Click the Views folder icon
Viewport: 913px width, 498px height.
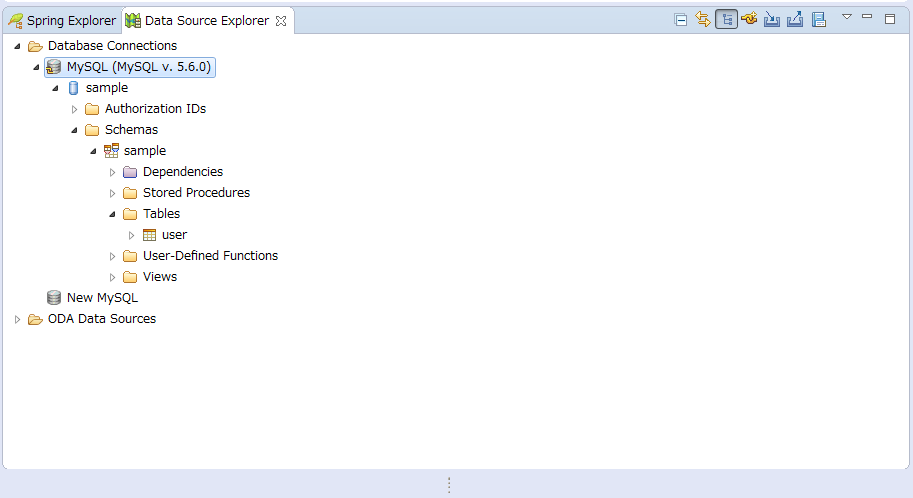[130, 277]
